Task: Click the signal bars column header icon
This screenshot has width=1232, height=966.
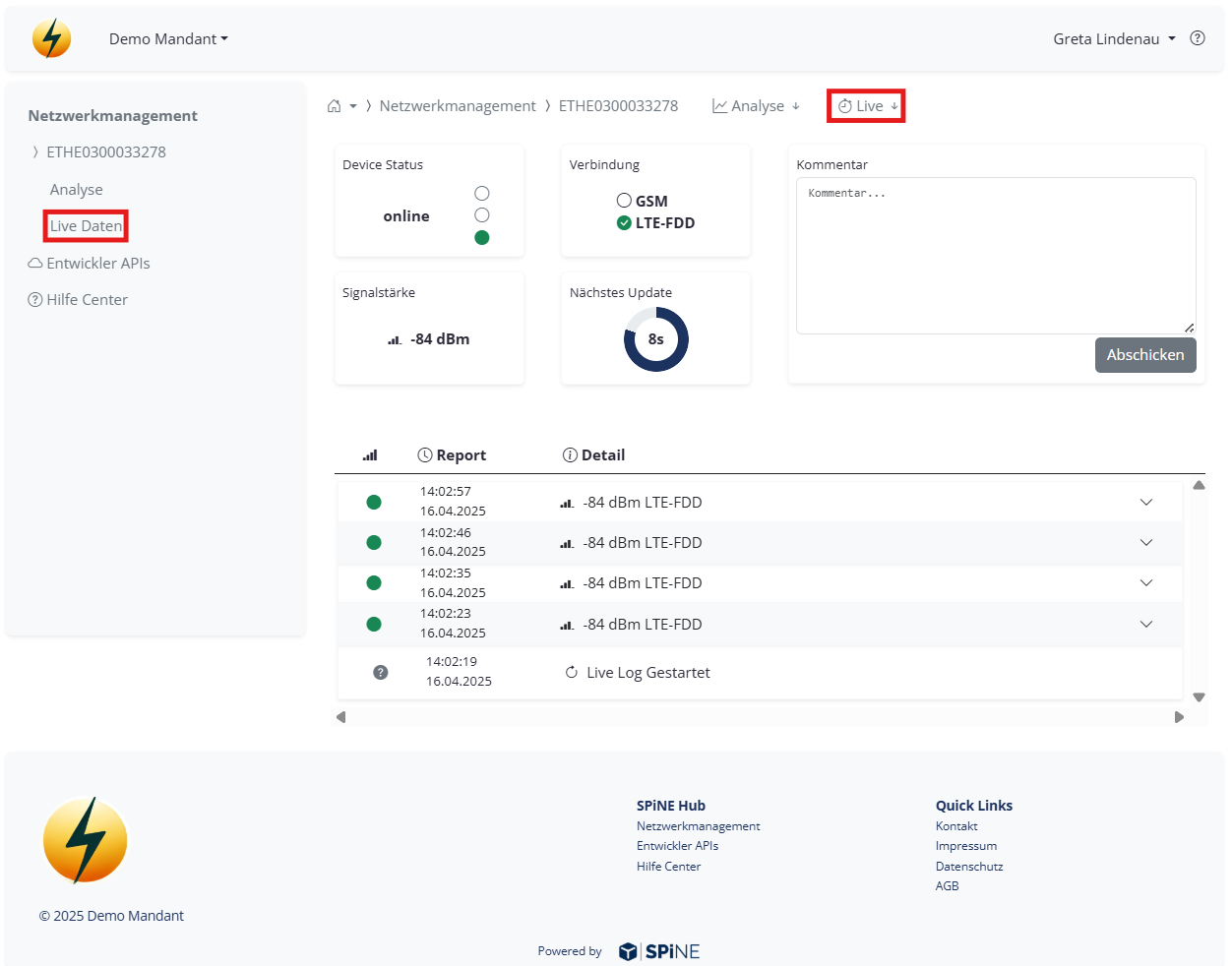Action: tap(370, 455)
